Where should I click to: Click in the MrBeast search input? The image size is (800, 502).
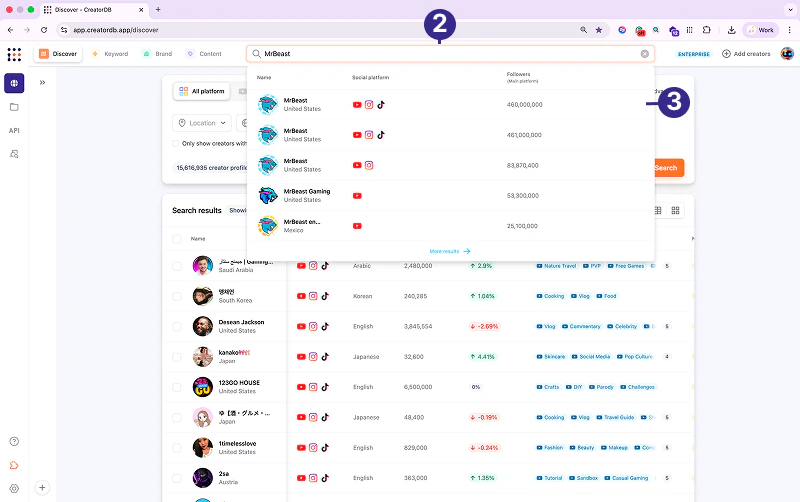pos(451,54)
